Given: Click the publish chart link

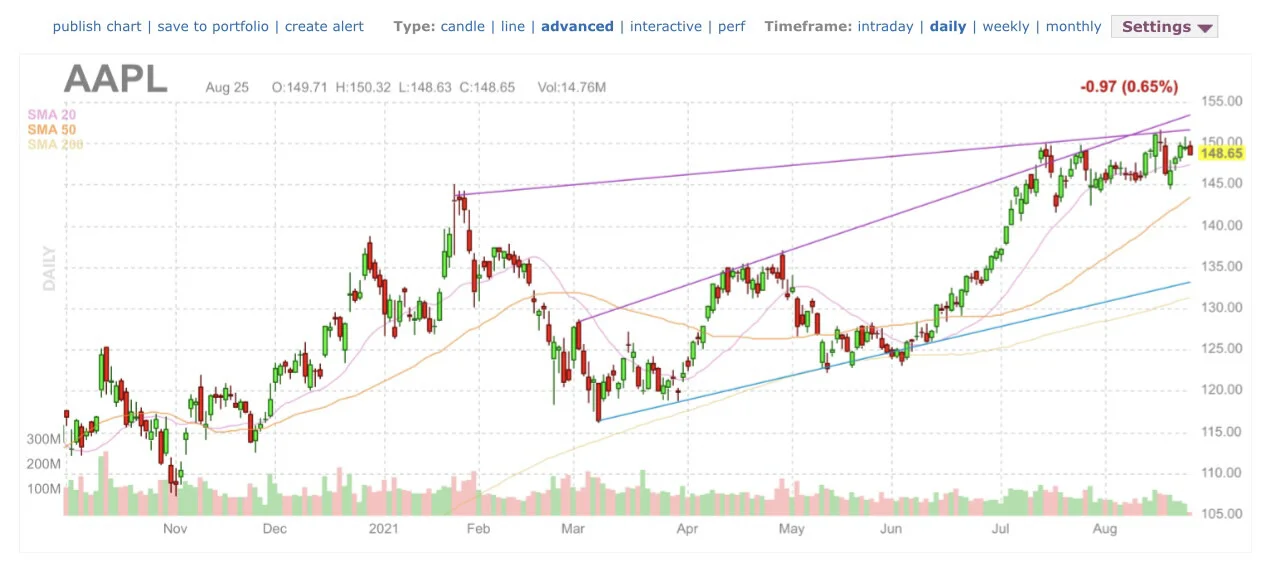Looking at the screenshot, I should 97,26.
